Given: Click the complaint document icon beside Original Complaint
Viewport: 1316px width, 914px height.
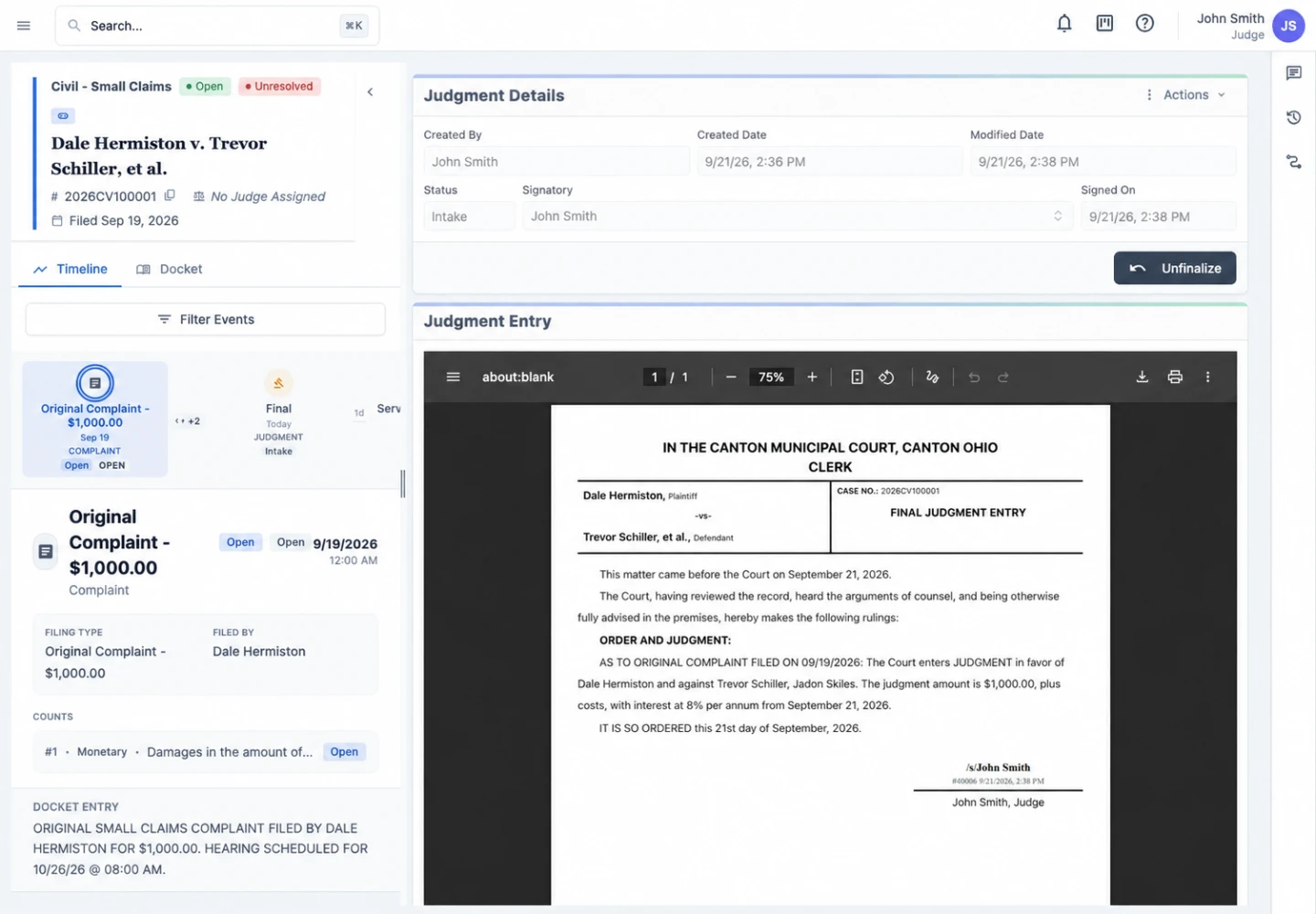Looking at the screenshot, I should point(46,551).
